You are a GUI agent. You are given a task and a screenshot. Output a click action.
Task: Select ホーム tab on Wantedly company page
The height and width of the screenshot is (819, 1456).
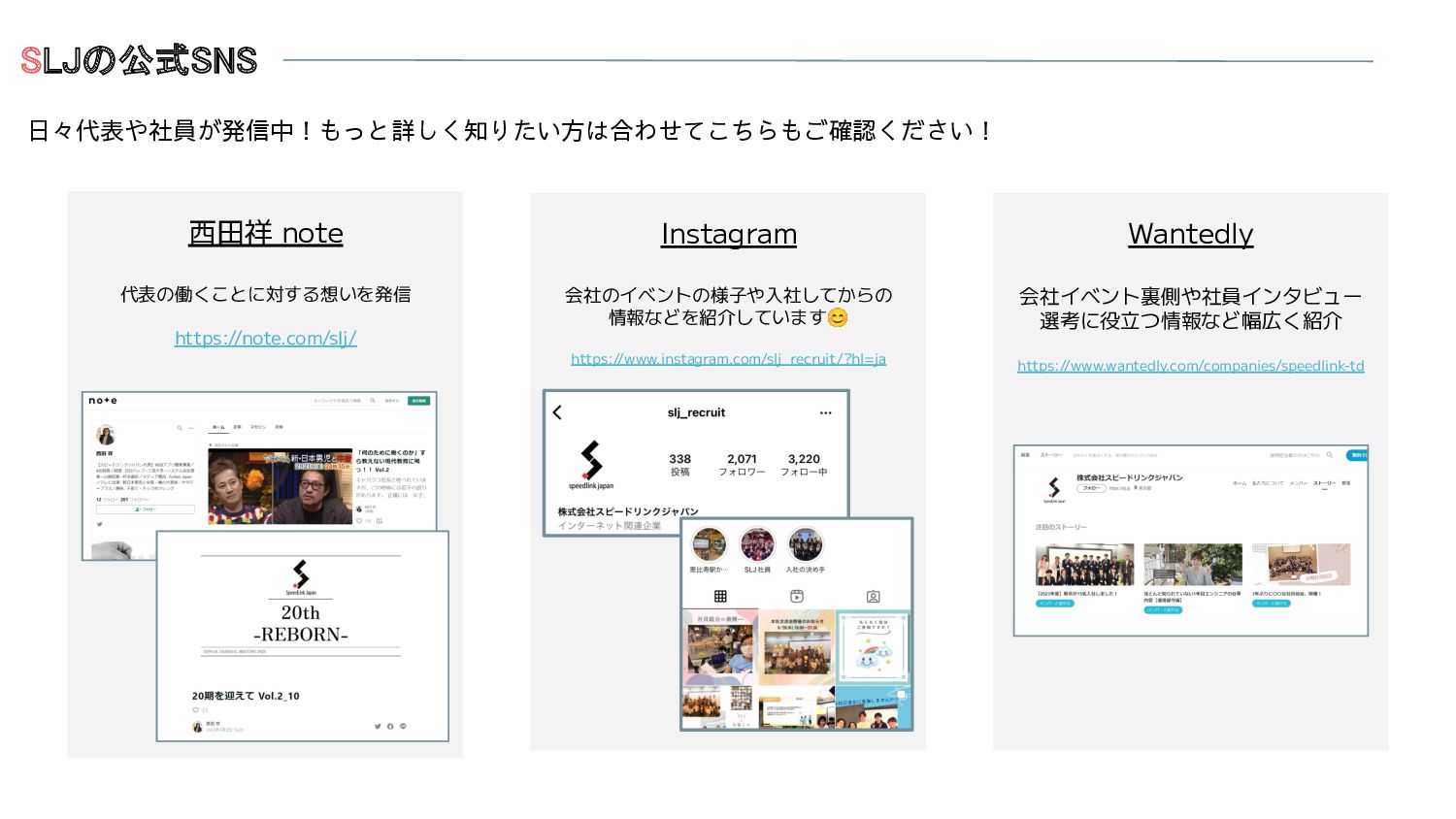pos(1240,483)
